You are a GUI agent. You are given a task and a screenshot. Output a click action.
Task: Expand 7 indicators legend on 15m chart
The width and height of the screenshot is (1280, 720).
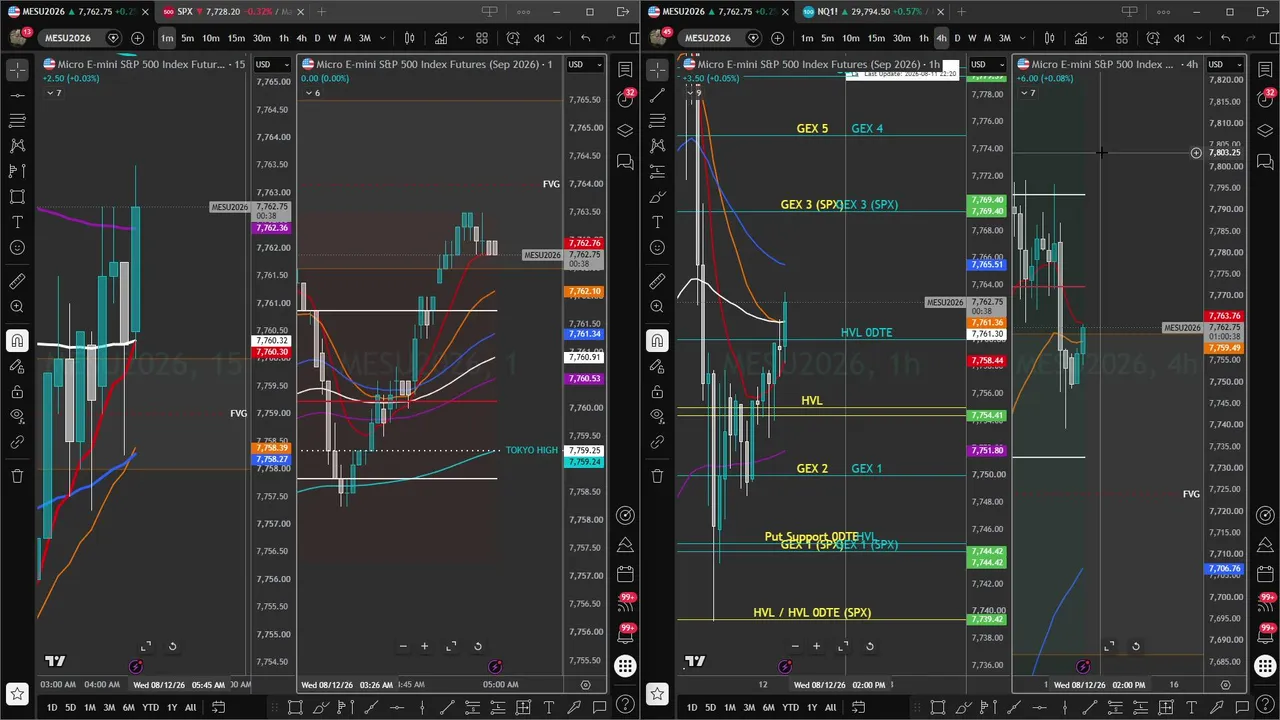tap(54, 93)
